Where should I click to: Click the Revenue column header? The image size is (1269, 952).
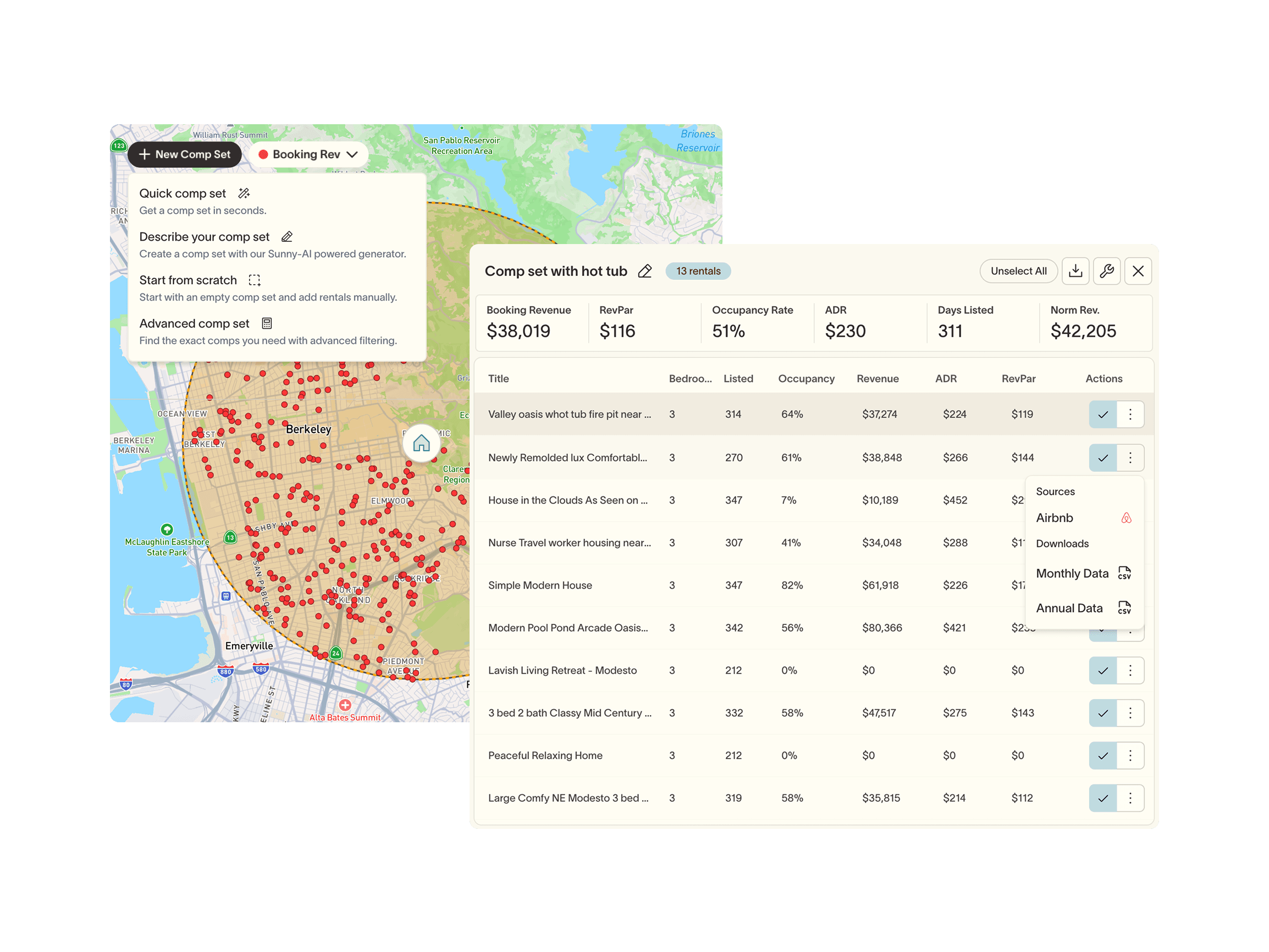pos(877,379)
